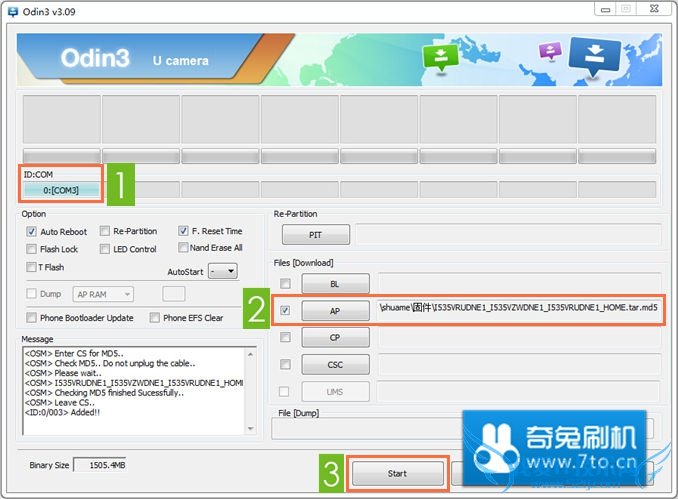Click the CSC file button

336,365
